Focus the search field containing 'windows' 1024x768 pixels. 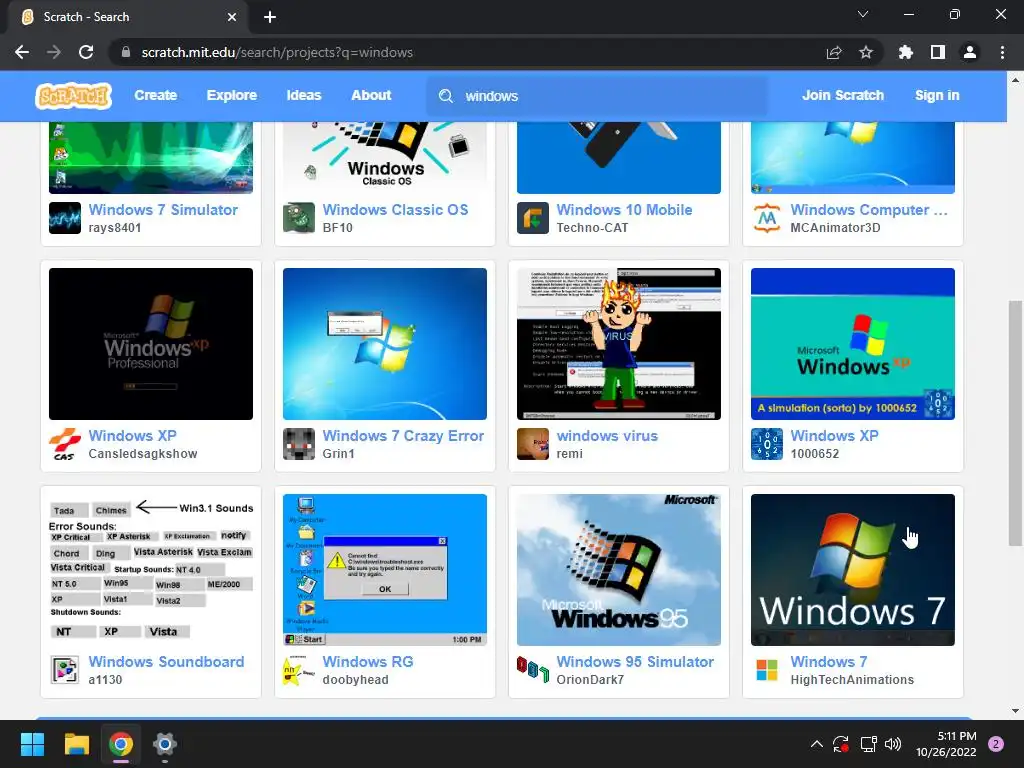tap(598, 96)
